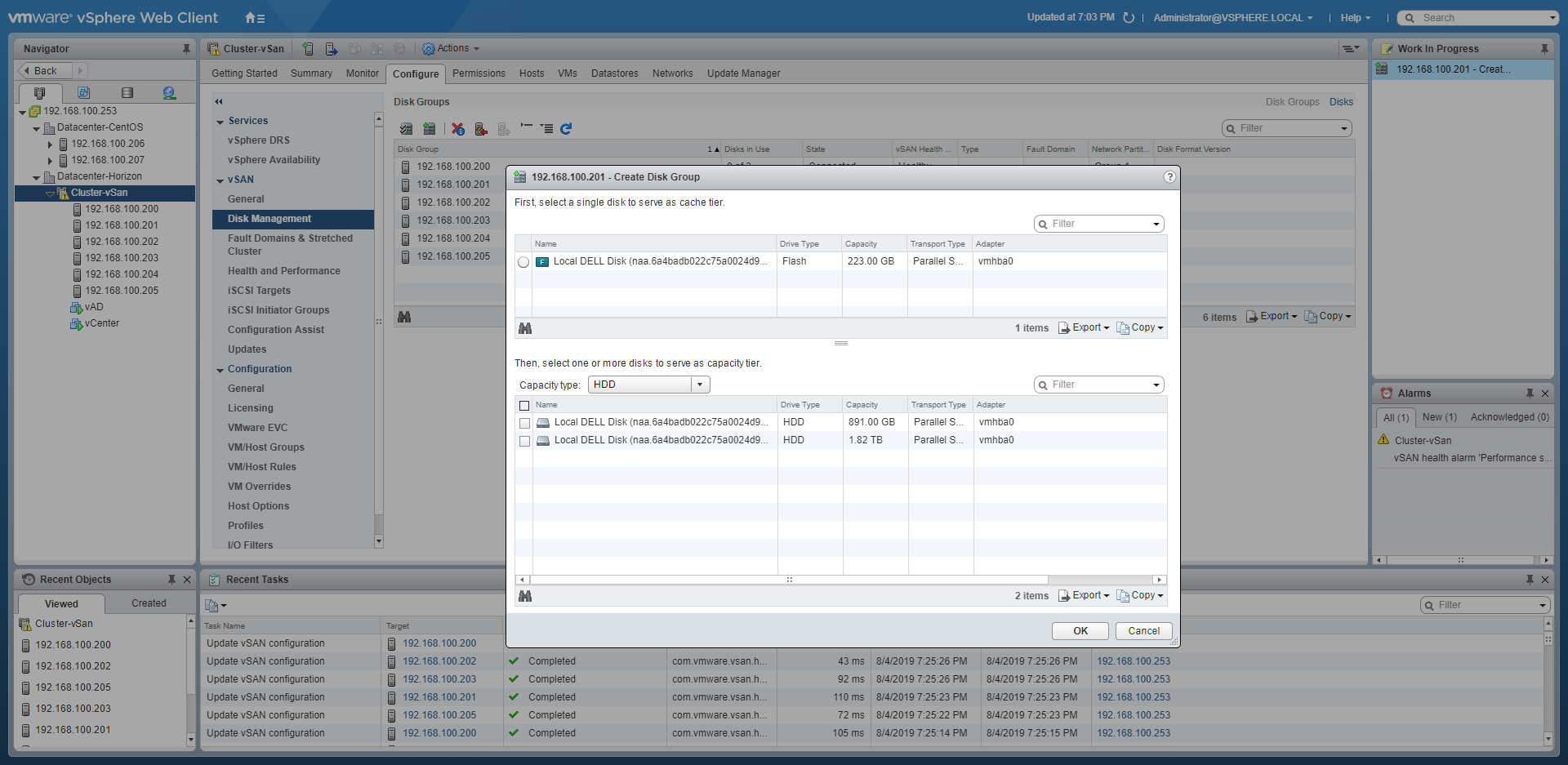This screenshot has width=1568, height=765.
Task: Pin the Navigator panel using pushpin icon
Action: [x=186, y=49]
